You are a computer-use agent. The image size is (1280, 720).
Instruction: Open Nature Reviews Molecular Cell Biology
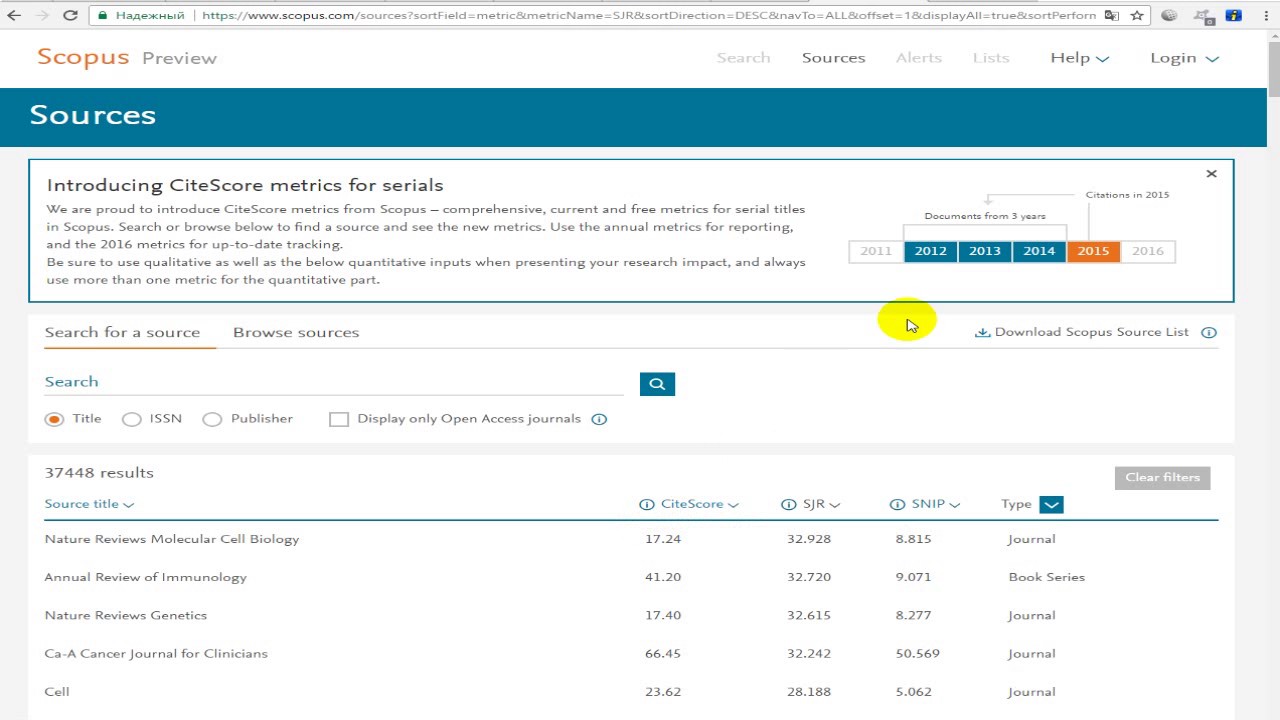coord(172,539)
